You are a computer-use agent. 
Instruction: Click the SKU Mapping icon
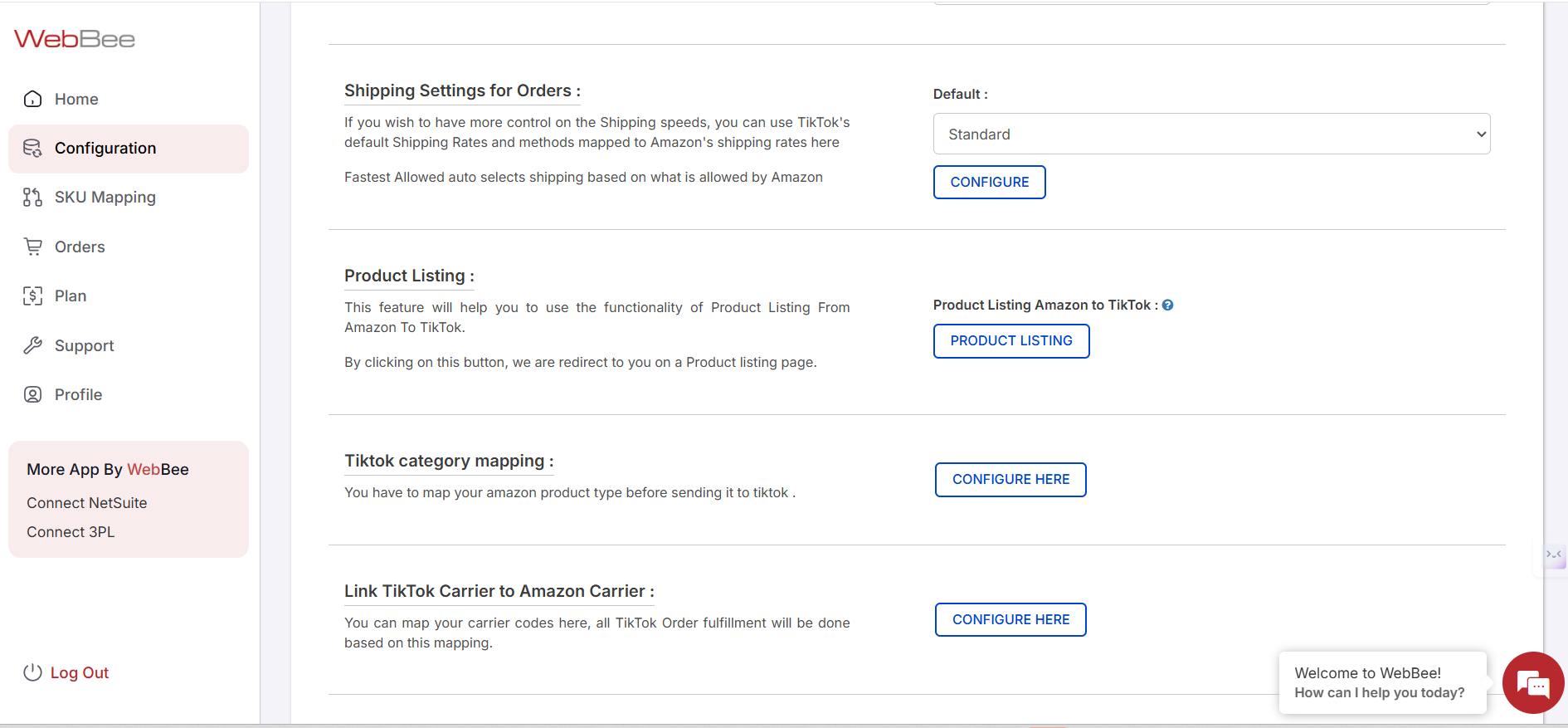[x=32, y=198]
